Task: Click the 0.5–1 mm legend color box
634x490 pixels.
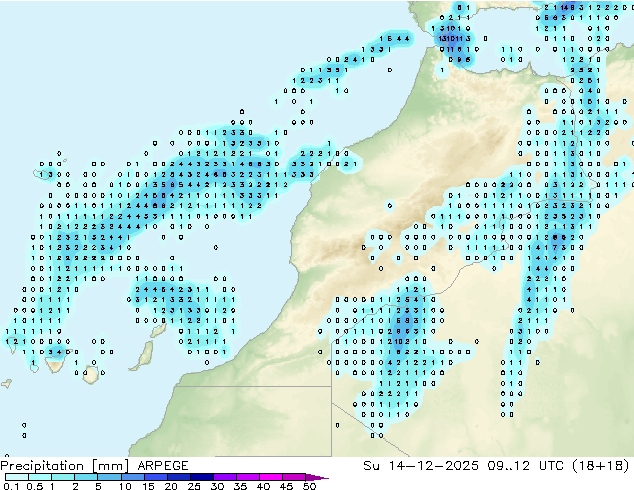Action: 40,477
